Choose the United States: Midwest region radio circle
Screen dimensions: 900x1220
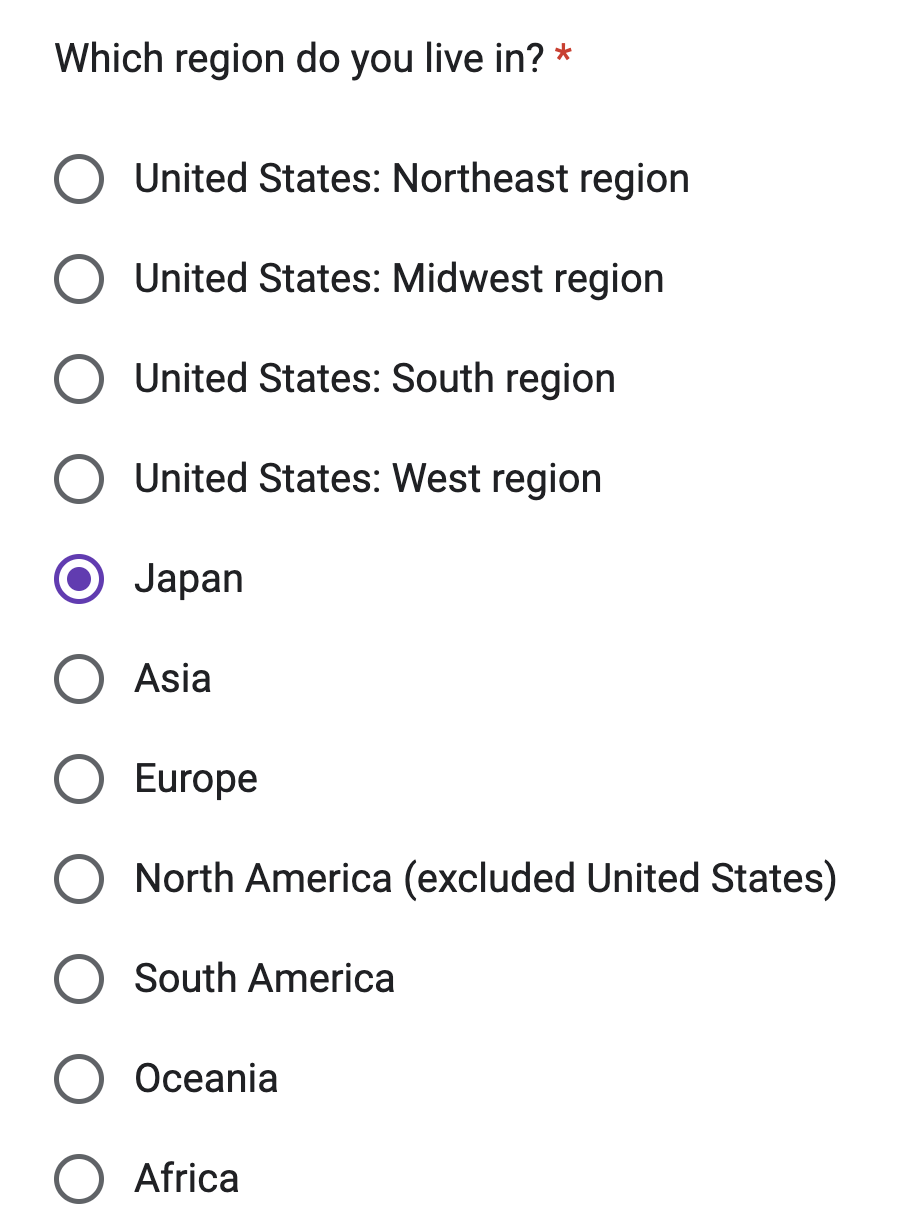pos(79,280)
